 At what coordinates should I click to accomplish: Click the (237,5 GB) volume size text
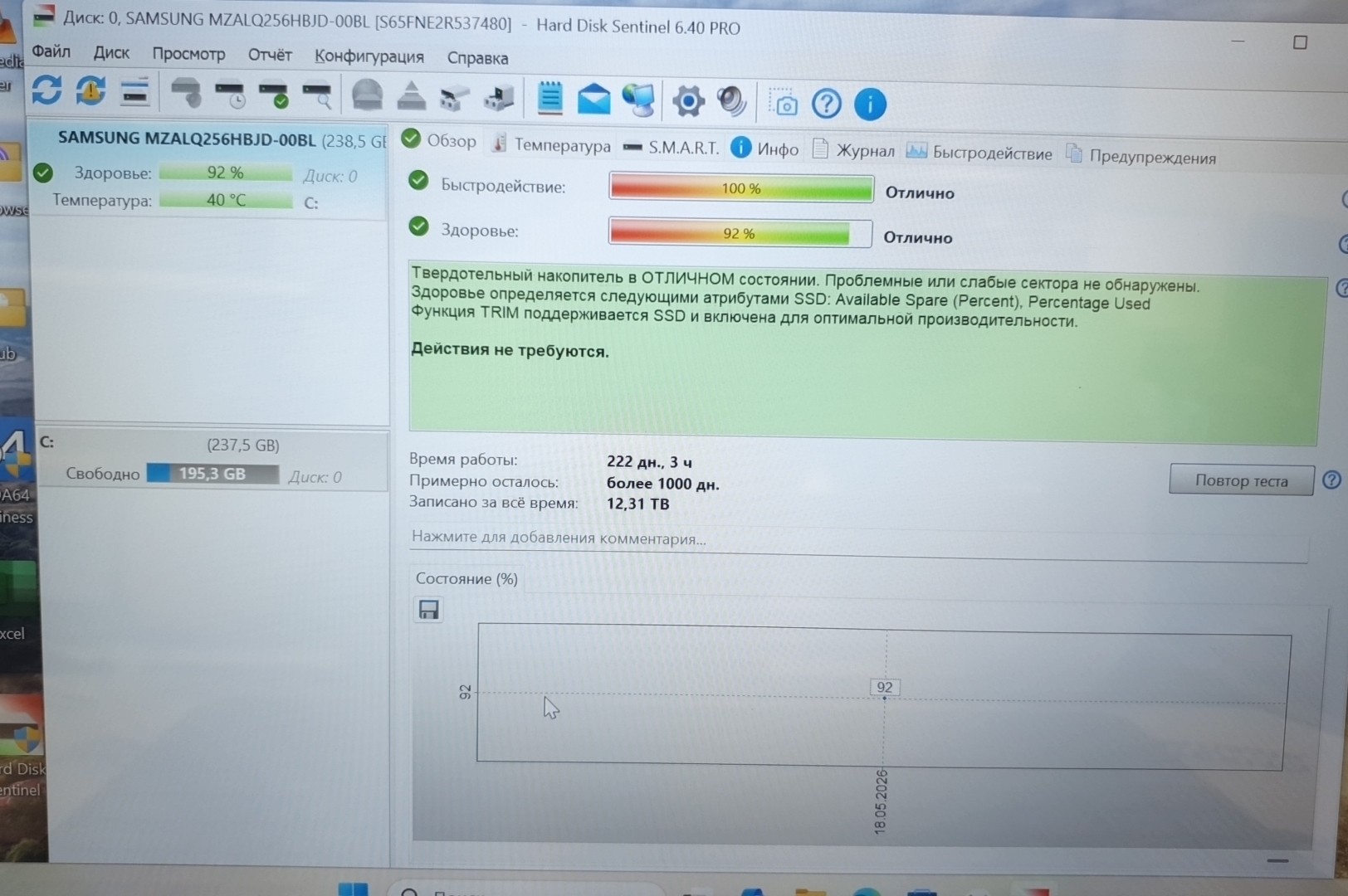click(x=243, y=446)
